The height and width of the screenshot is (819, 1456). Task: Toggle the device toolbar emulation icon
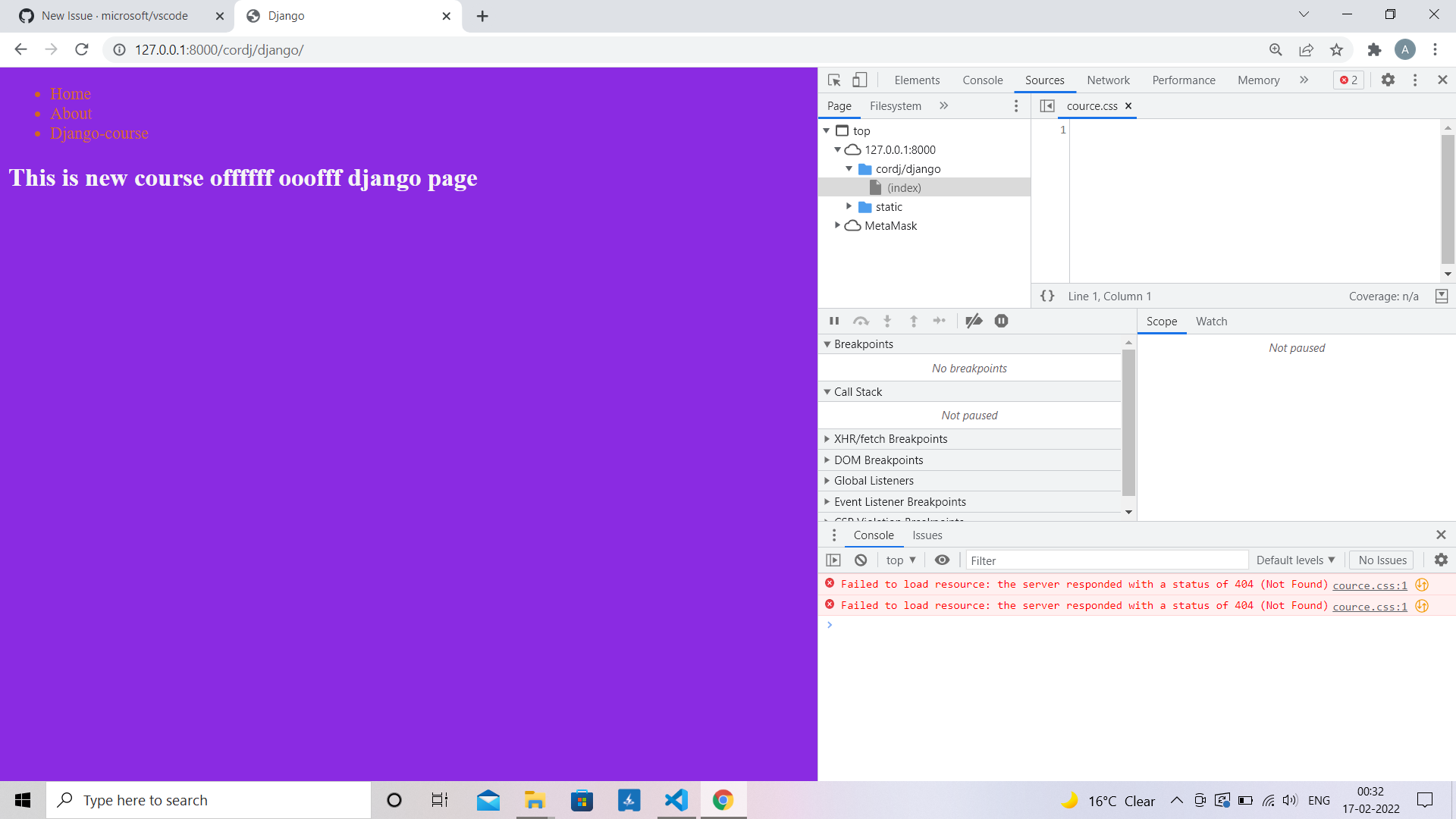click(859, 80)
